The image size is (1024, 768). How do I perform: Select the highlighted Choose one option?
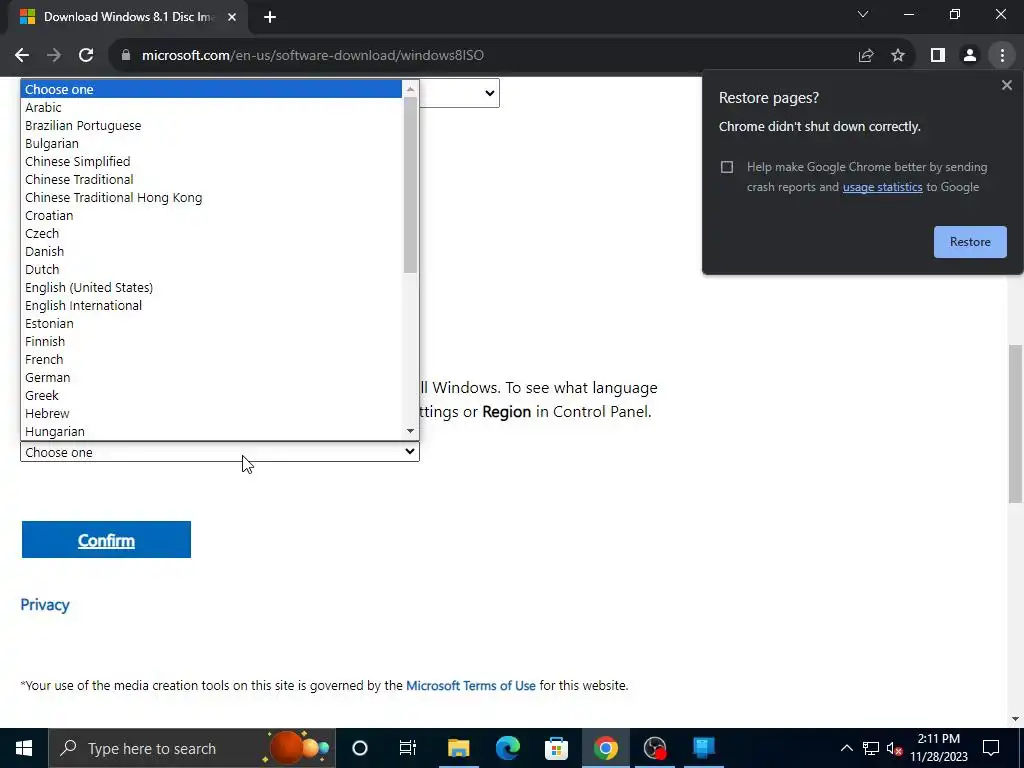tap(211, 89)
